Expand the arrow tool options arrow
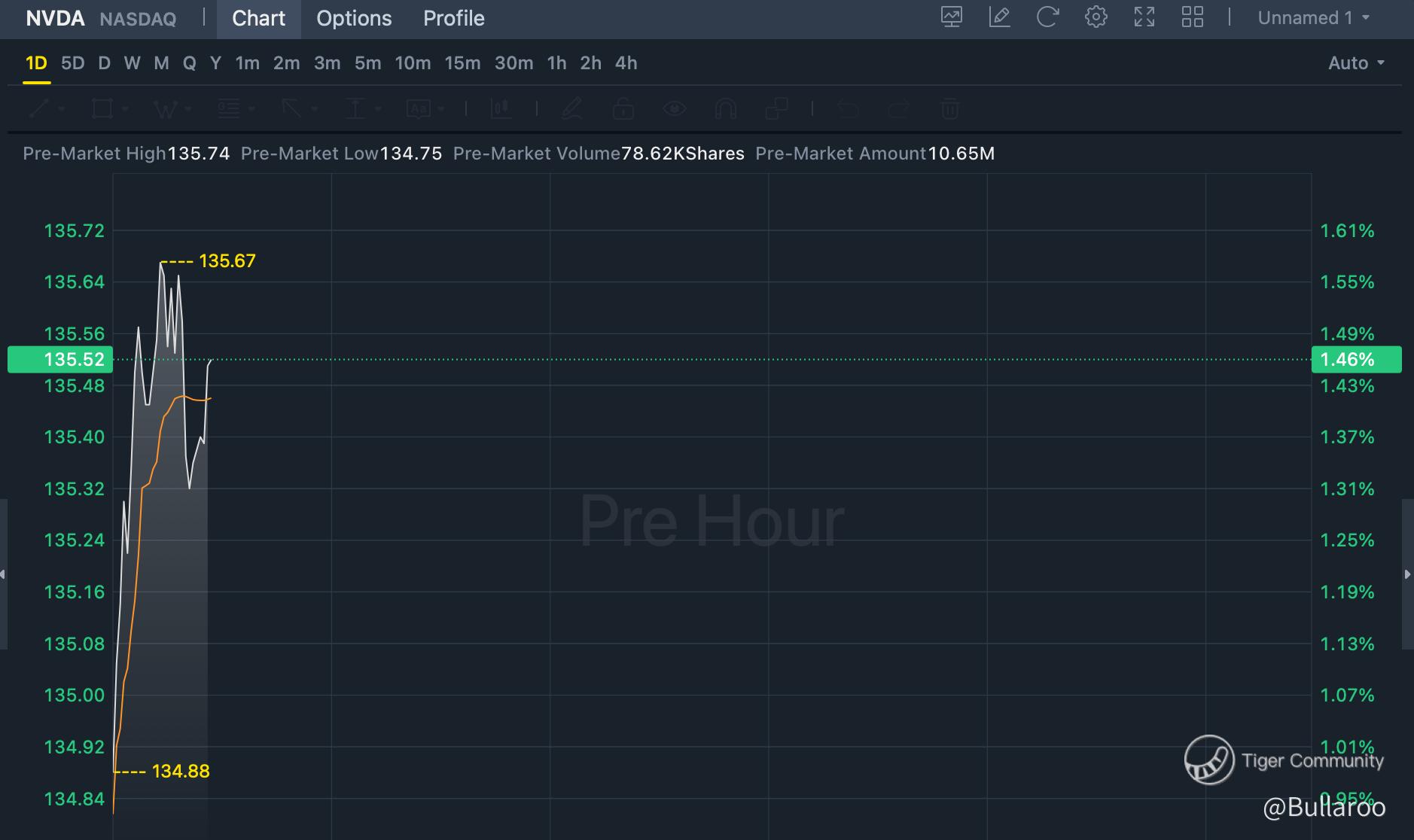 (315, 109)
